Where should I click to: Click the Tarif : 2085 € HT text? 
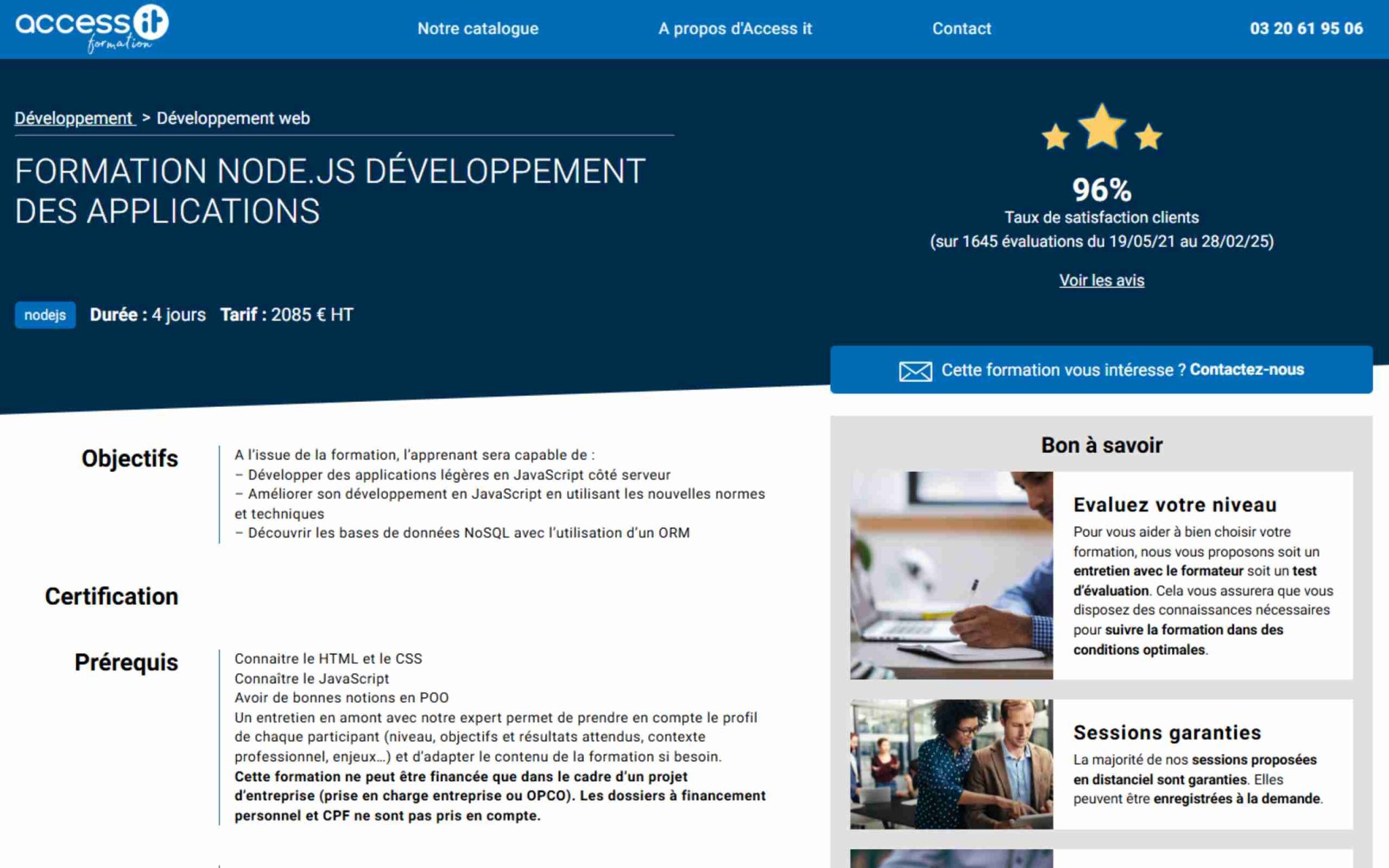click(286, 315)
